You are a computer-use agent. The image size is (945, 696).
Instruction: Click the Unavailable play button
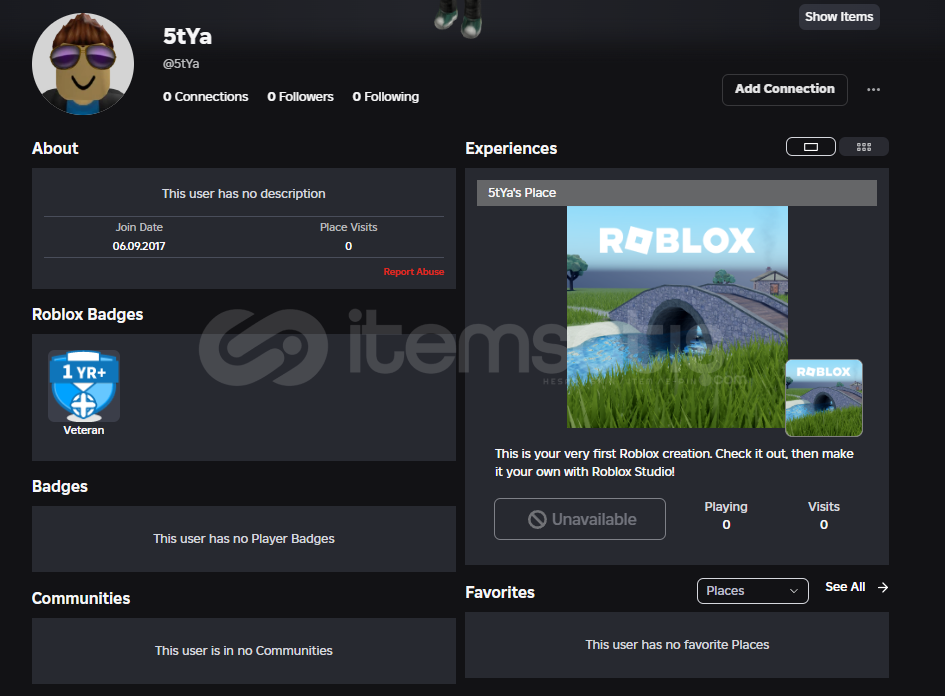pos(580,519)
